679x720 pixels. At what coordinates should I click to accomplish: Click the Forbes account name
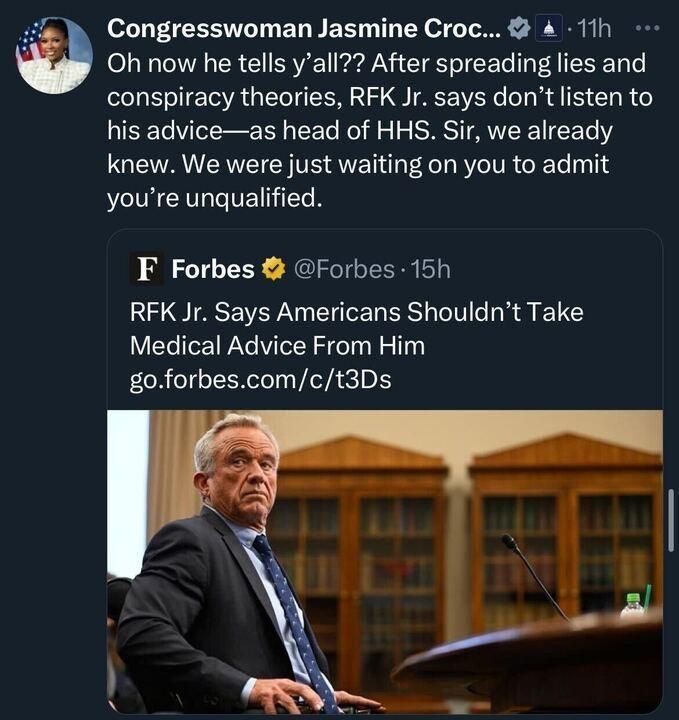[x=213, y=269]
